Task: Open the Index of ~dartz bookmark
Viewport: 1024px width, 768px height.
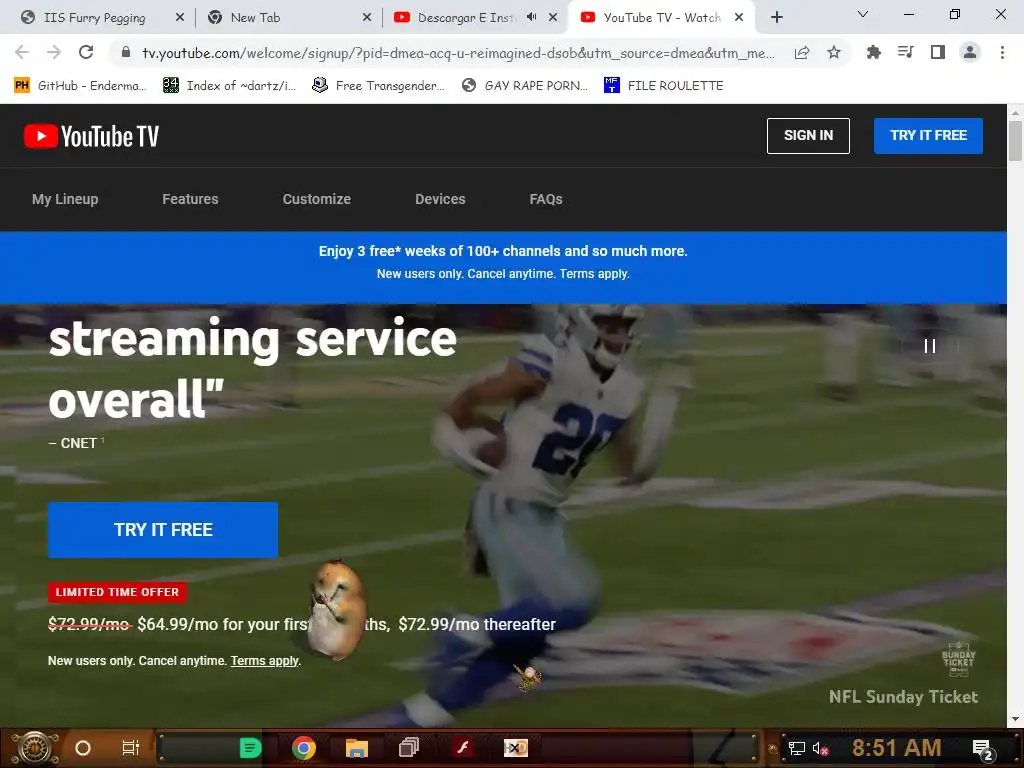Action: pyautogui.click(x=230, y=86)
